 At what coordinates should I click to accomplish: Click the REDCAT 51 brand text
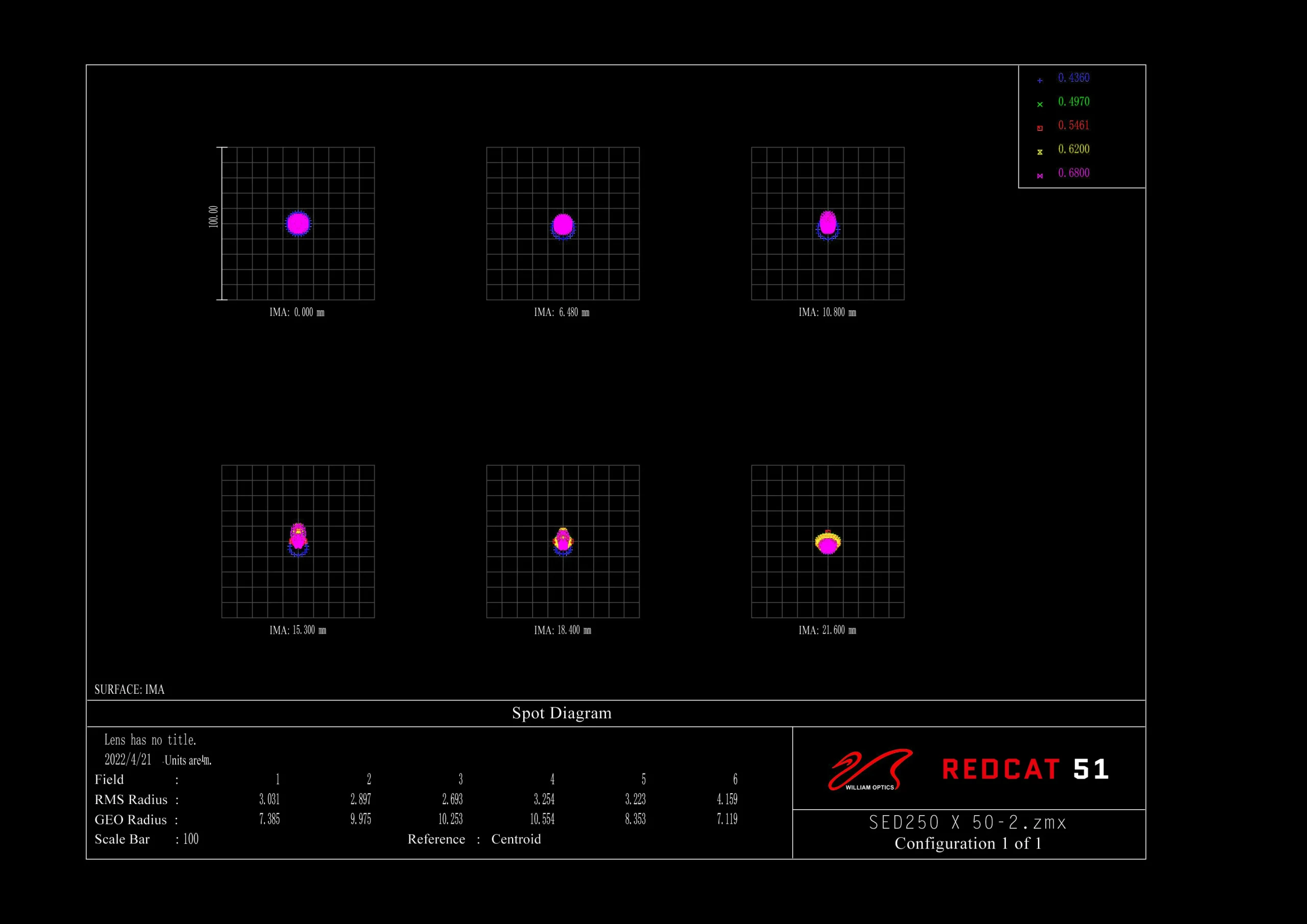pyautogui.click(x=1025, y=770)
